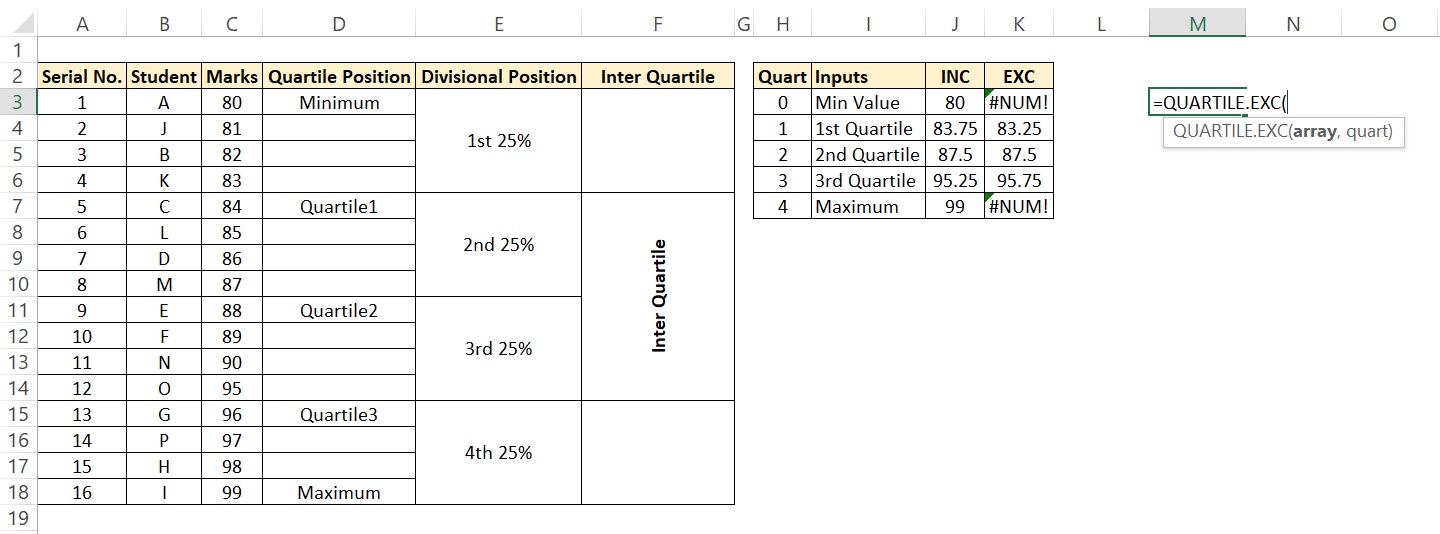Select row 18 header
This screenshot has height=534, width=1440.
click(x=17, y=492)
